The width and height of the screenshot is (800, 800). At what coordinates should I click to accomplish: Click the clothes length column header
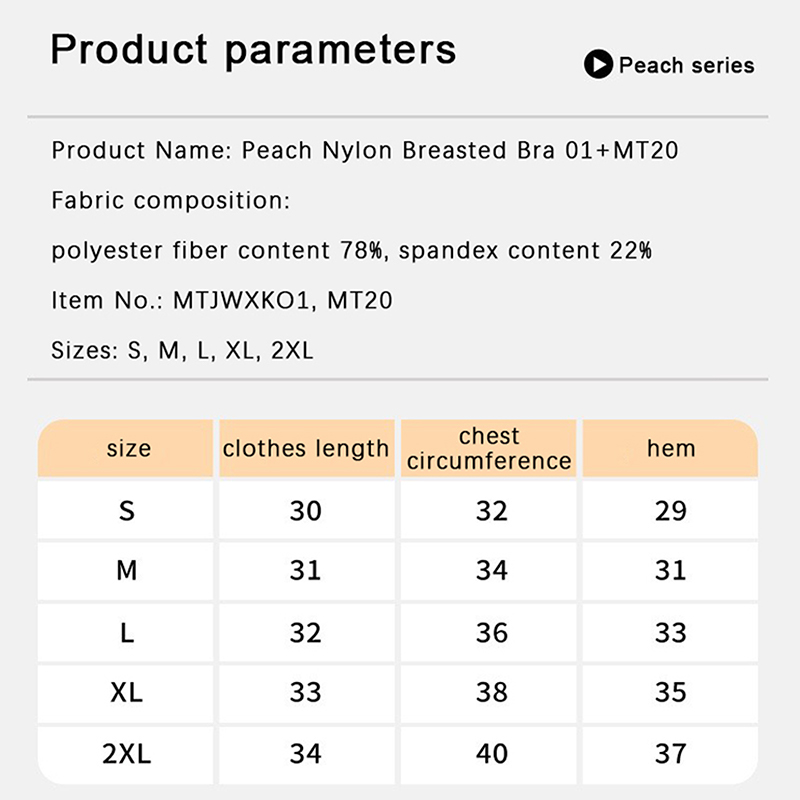306,448
